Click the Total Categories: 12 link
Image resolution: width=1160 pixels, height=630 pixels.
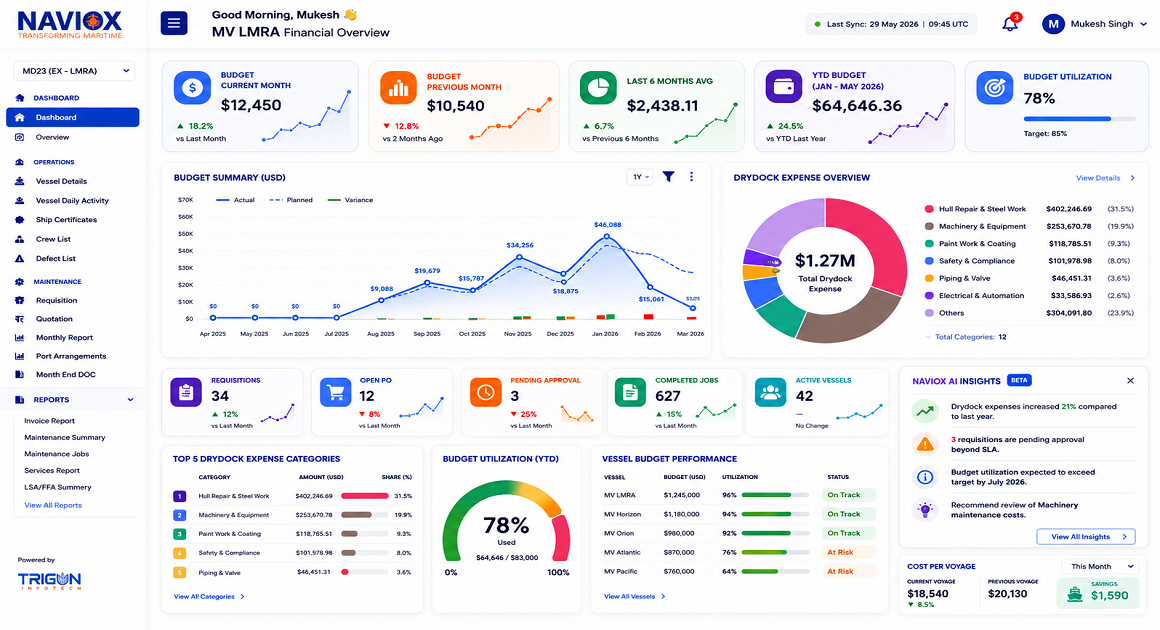pyautogui.click(x=970, y=337)
